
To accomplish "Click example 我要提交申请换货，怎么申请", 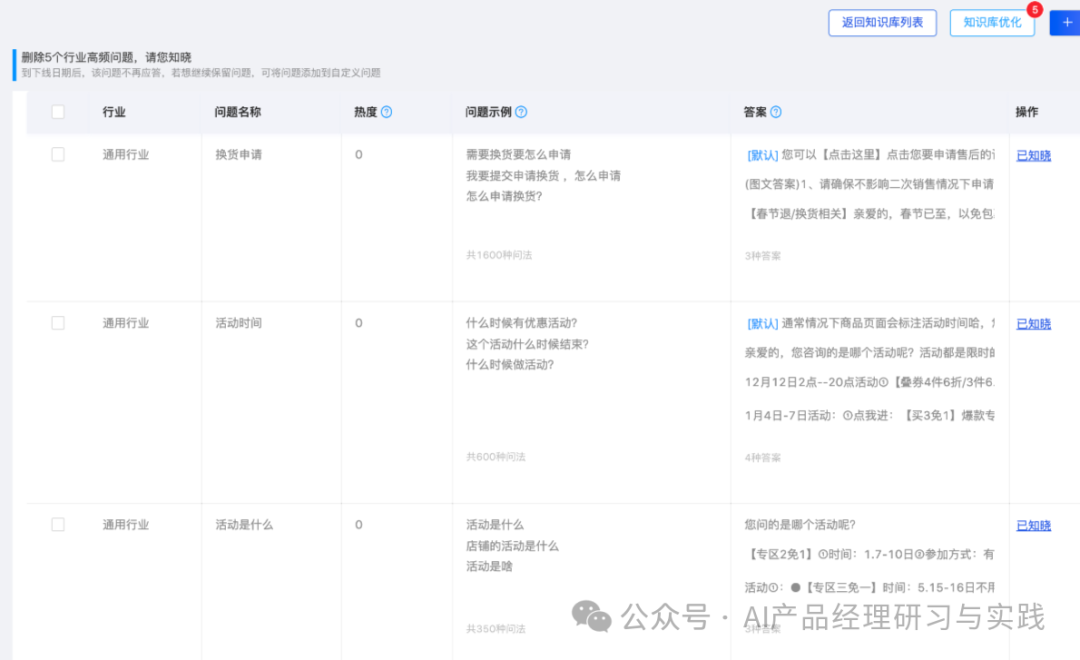I will [543, 176].
